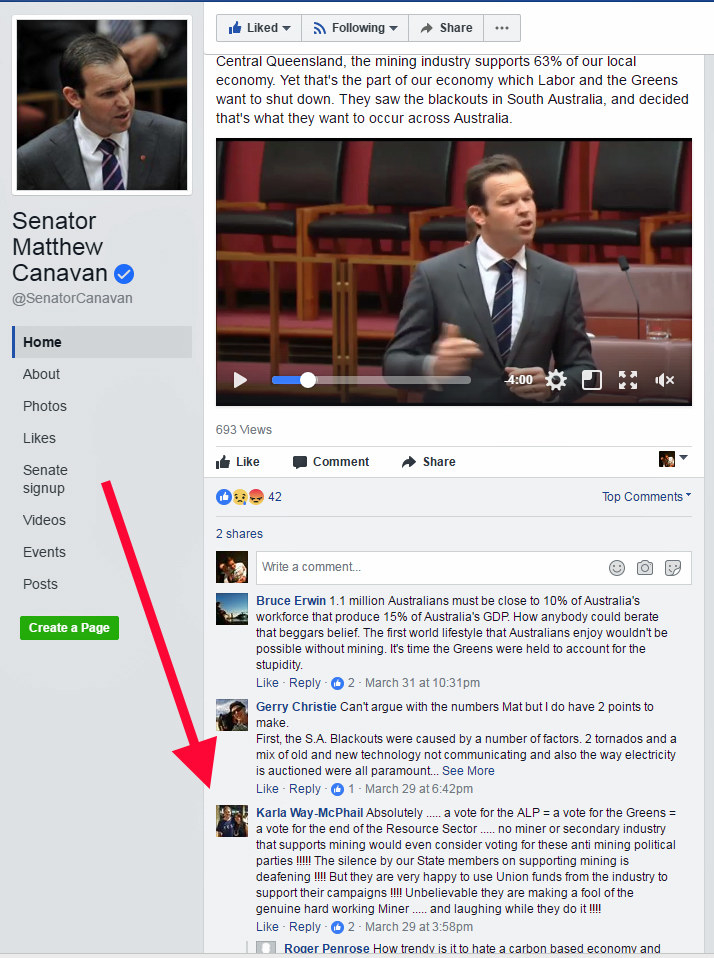Screen dimensions: 714x958
Task: Click Karla Way-McPhail's avatar thumbnail
Action: (x=232, y=821)
